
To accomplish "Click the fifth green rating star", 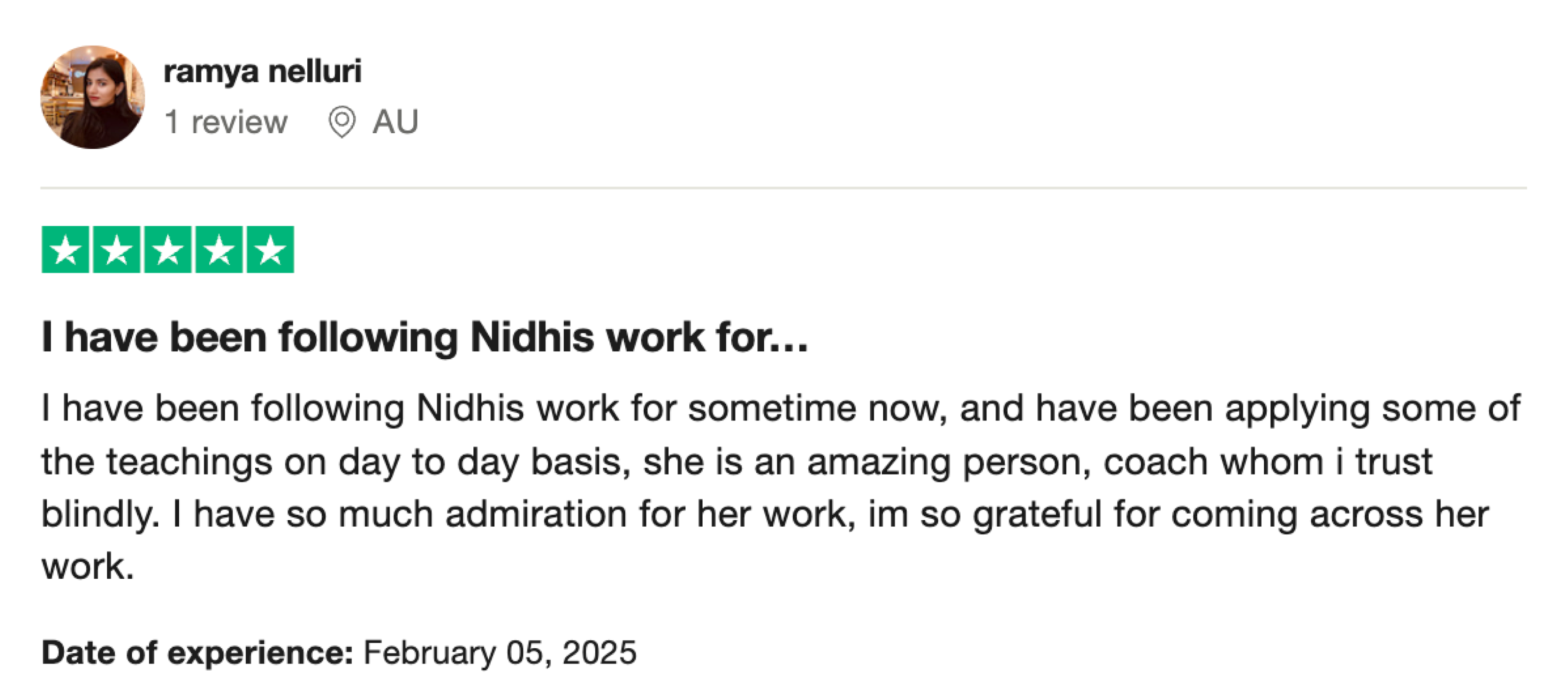I will (270, 250).
